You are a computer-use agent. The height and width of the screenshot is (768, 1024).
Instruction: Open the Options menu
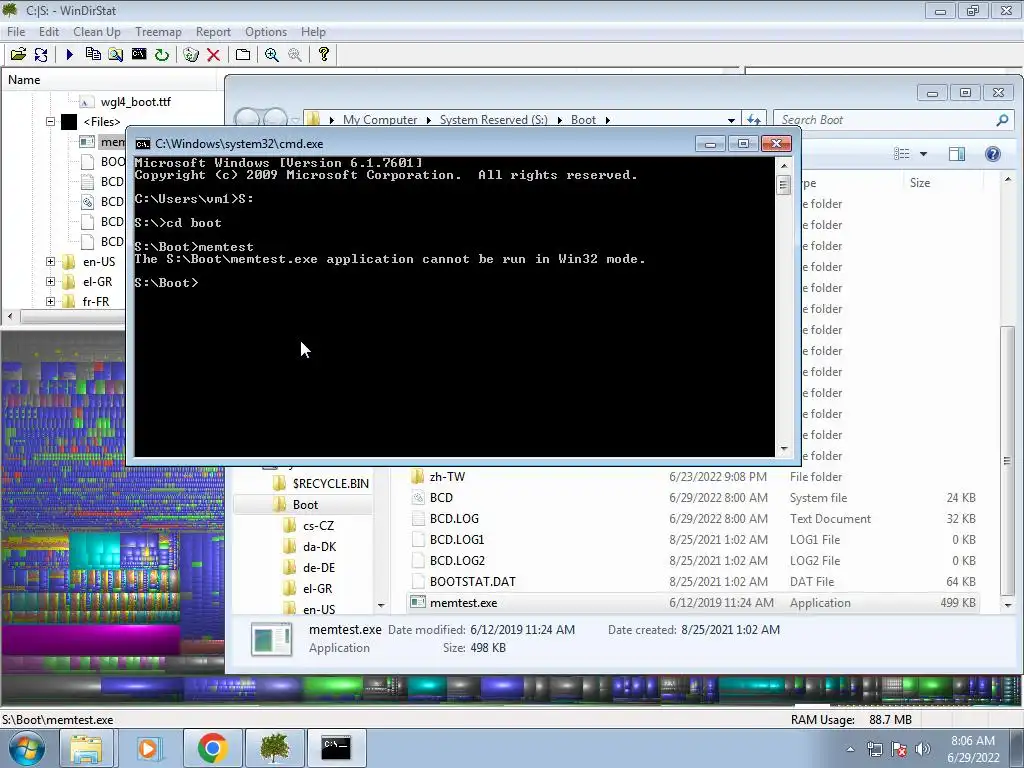click(x=266, y=31)
